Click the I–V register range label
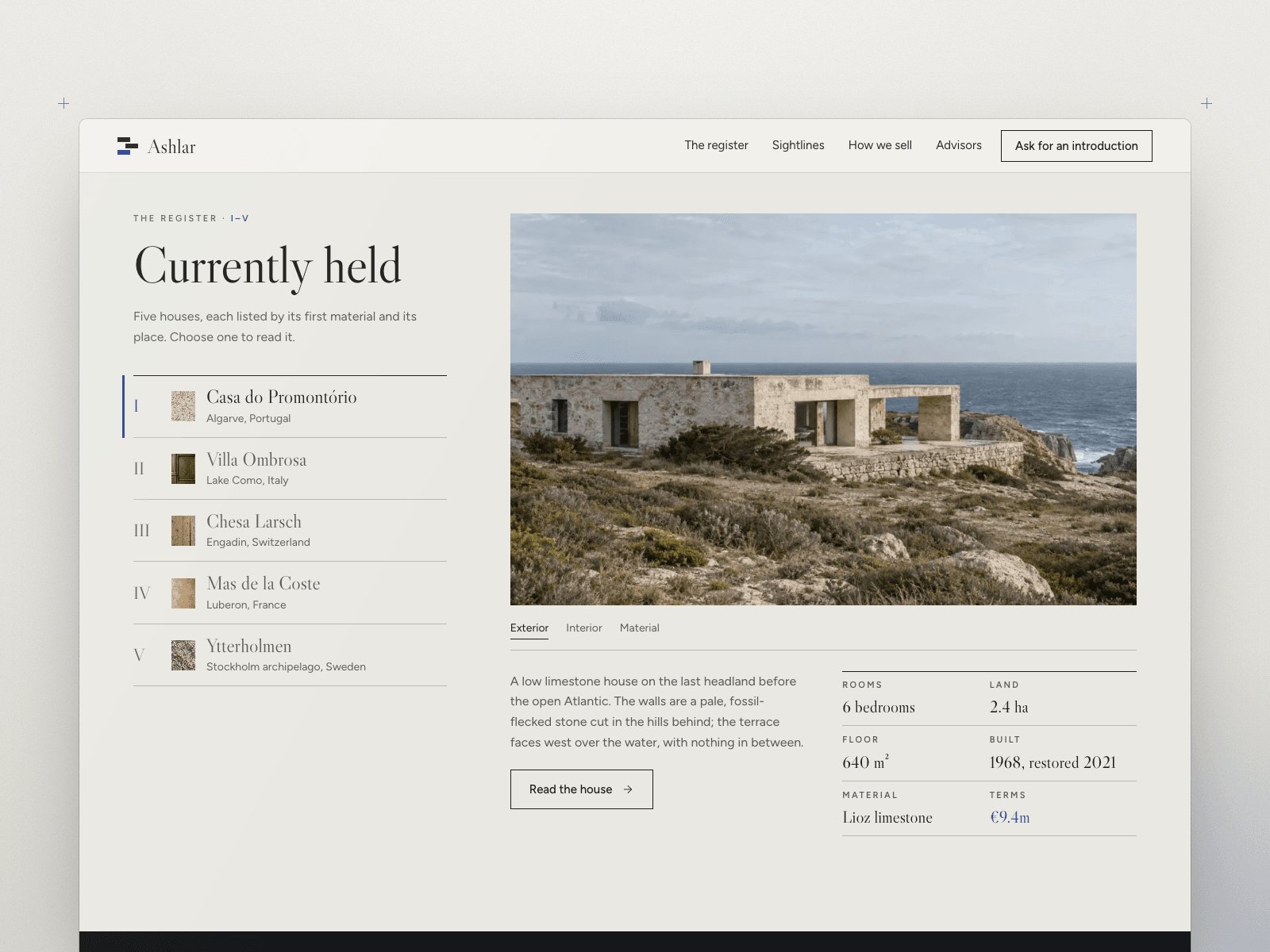 click(240, 218)
